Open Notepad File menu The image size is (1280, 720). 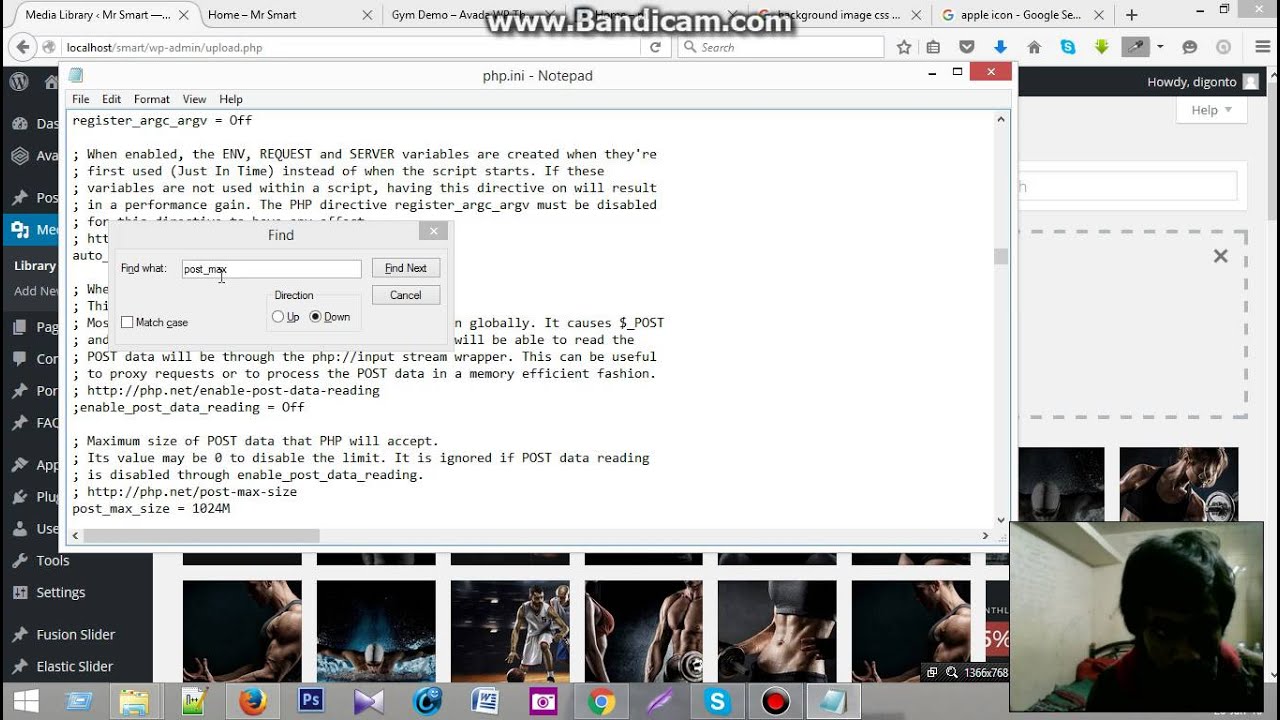[x=81, y=99]
